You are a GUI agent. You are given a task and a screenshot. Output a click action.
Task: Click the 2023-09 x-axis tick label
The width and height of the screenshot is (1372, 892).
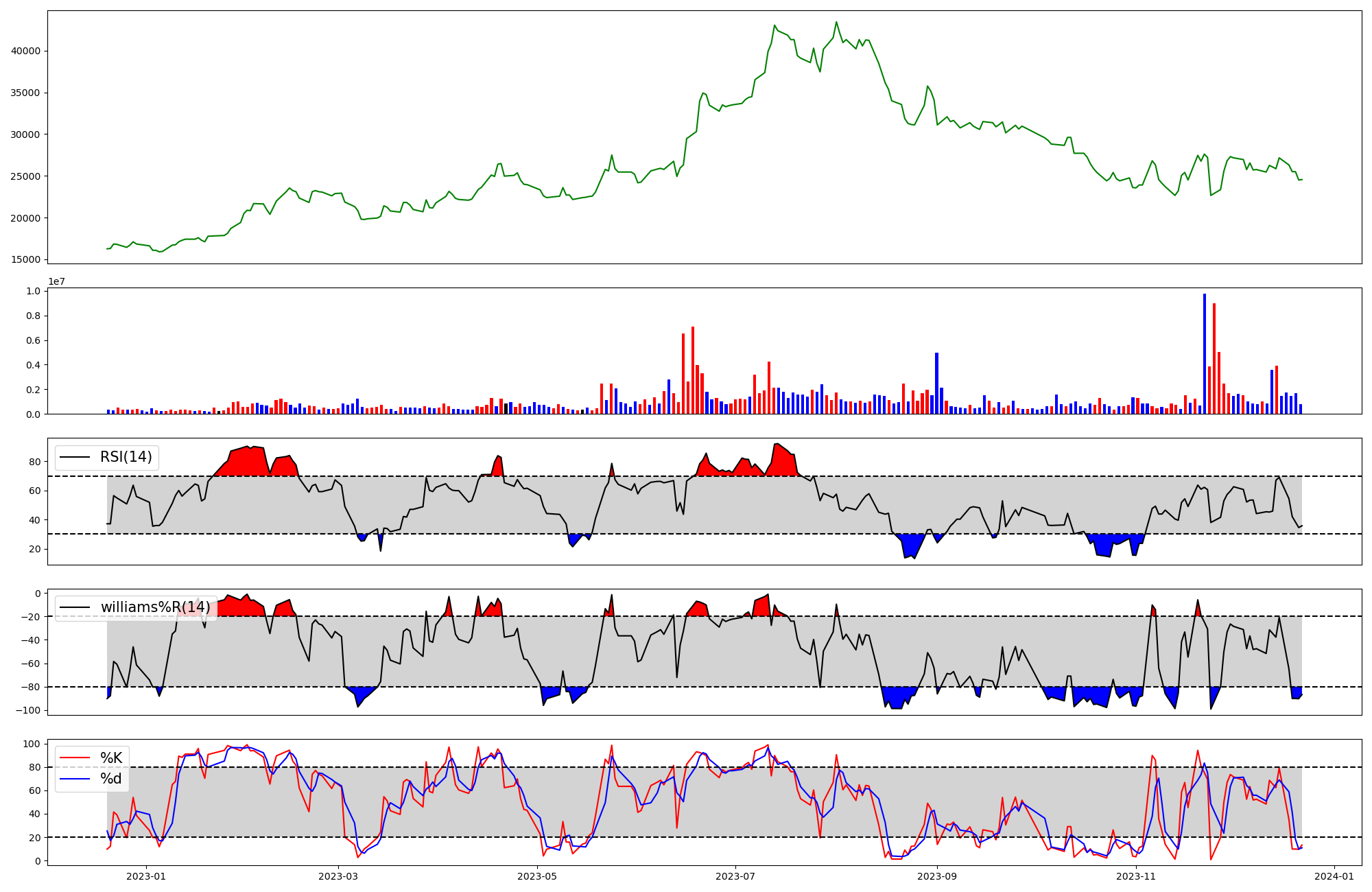coord(937,876)
